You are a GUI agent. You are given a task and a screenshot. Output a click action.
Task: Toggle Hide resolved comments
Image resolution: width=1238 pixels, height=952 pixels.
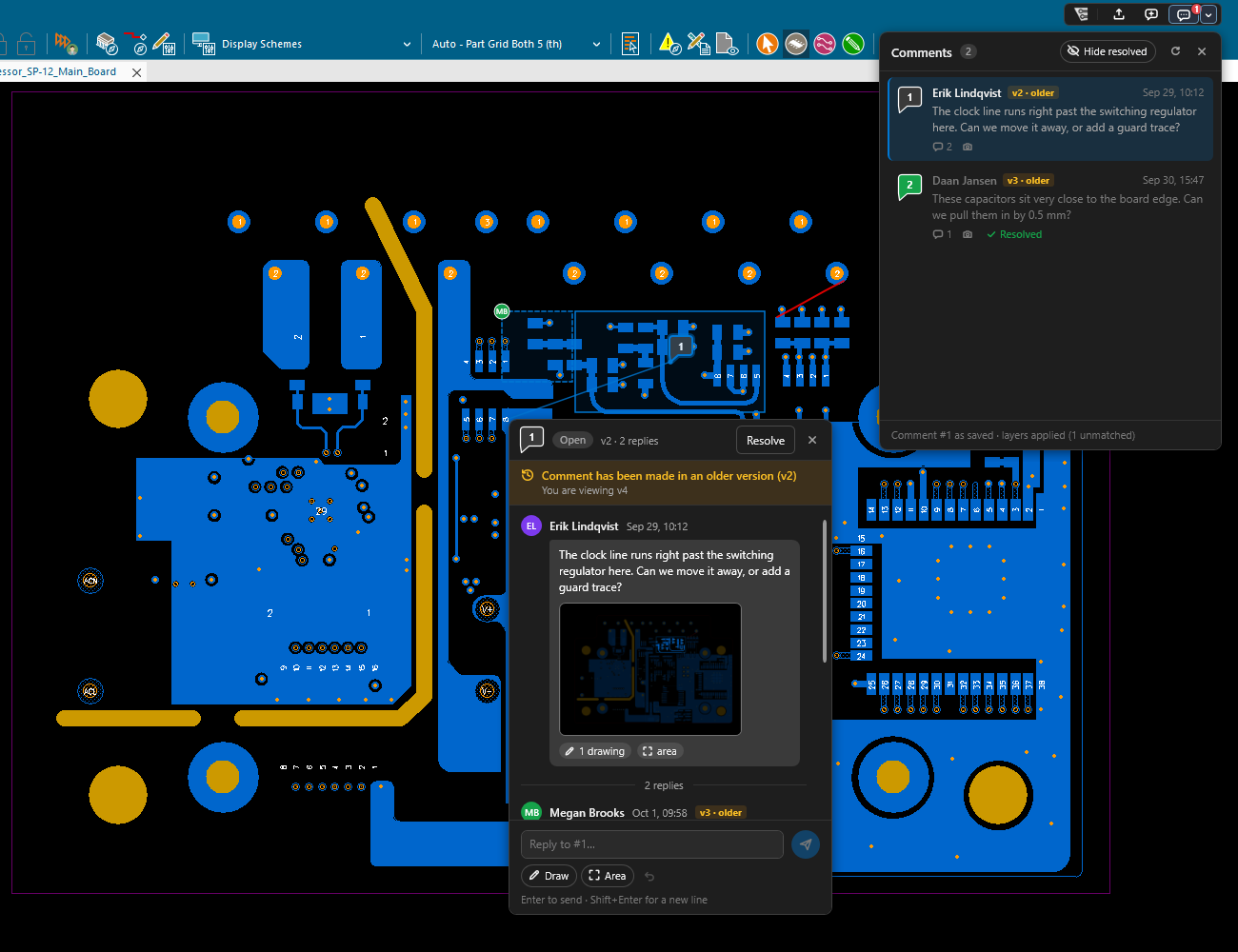click(1108, 51)
